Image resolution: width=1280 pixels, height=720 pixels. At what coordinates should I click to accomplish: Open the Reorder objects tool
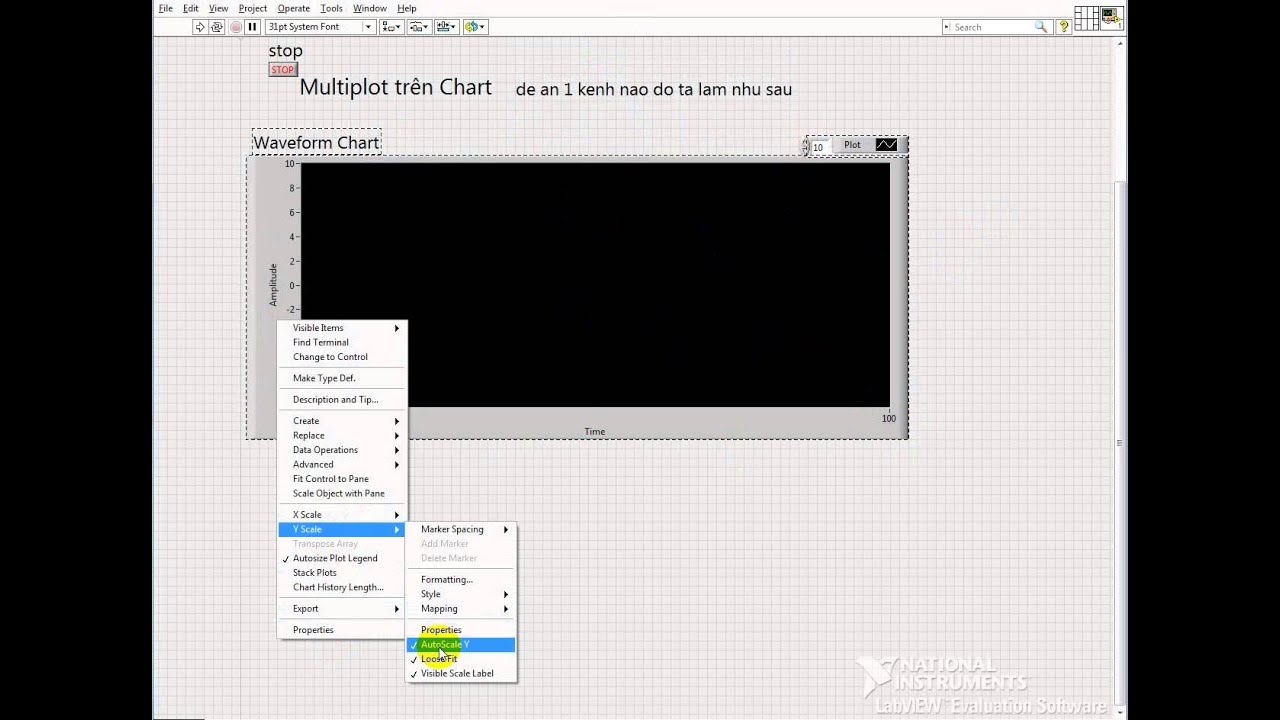click(x=475, y=27)
